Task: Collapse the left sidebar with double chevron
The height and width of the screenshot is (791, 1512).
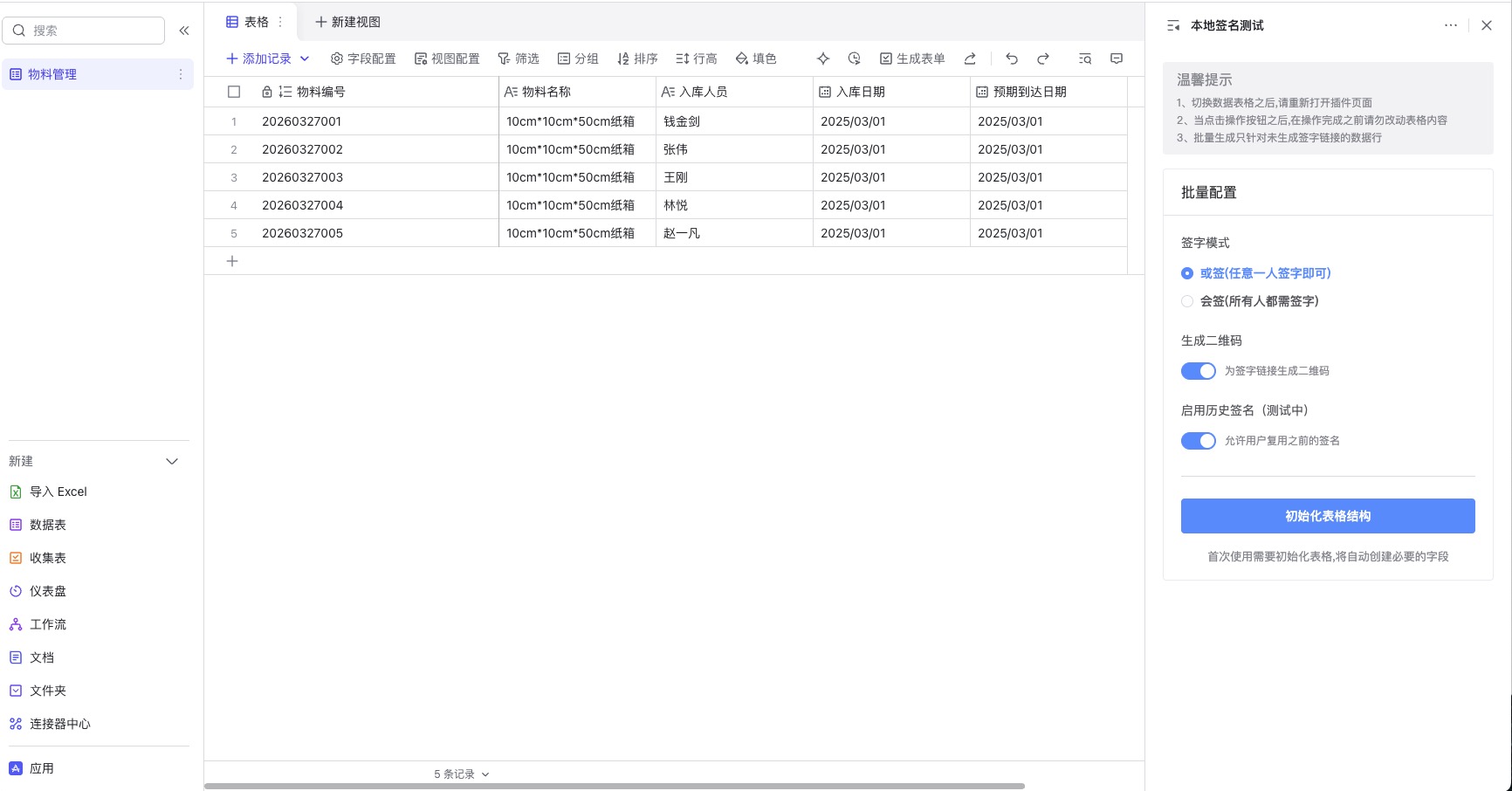Action: pos(184,31)
